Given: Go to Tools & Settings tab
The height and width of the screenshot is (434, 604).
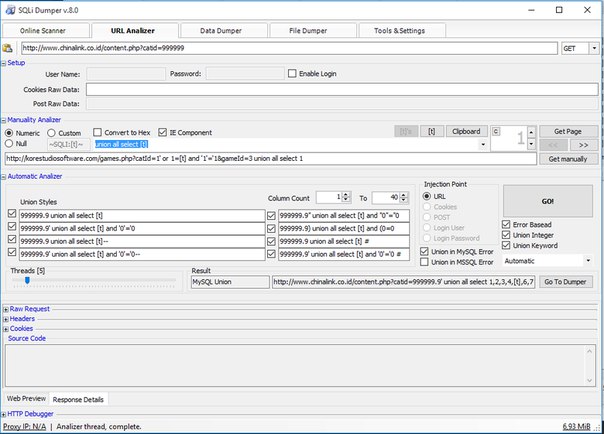Looking at the screenshot, I should (x=402, y=30).
